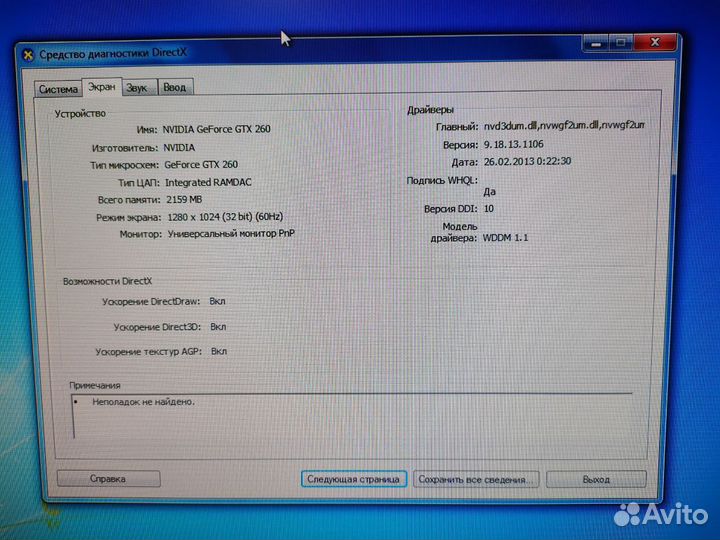The height and width of the screenshot is (540, 720).
Task: Click the manufacturer value NVIDIA
Action: (179, 147)
